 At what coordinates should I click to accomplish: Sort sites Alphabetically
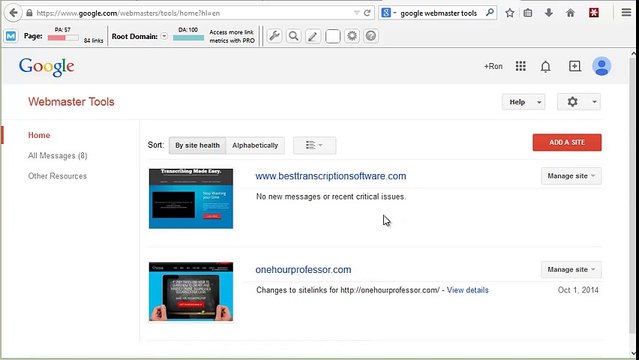(x=255, y=145)
